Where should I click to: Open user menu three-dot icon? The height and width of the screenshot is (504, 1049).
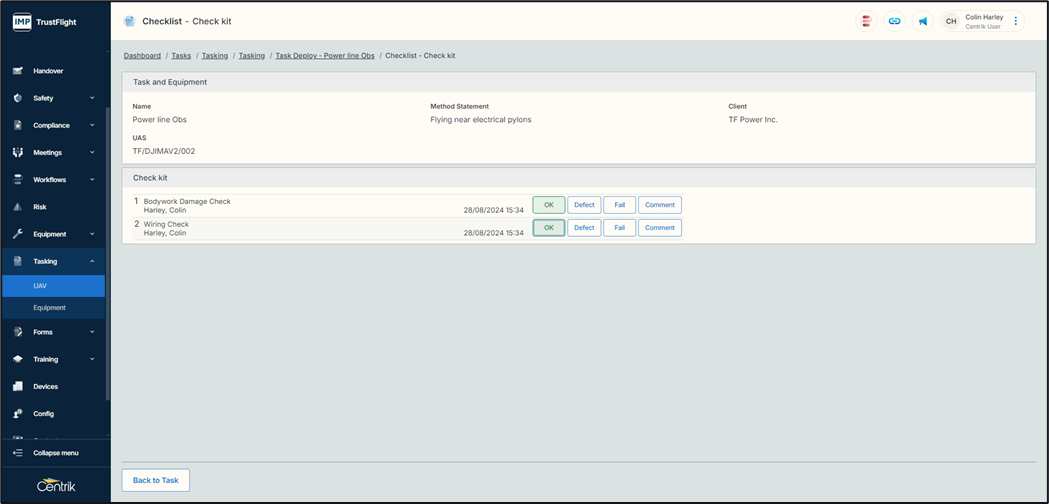(1016, 21)
